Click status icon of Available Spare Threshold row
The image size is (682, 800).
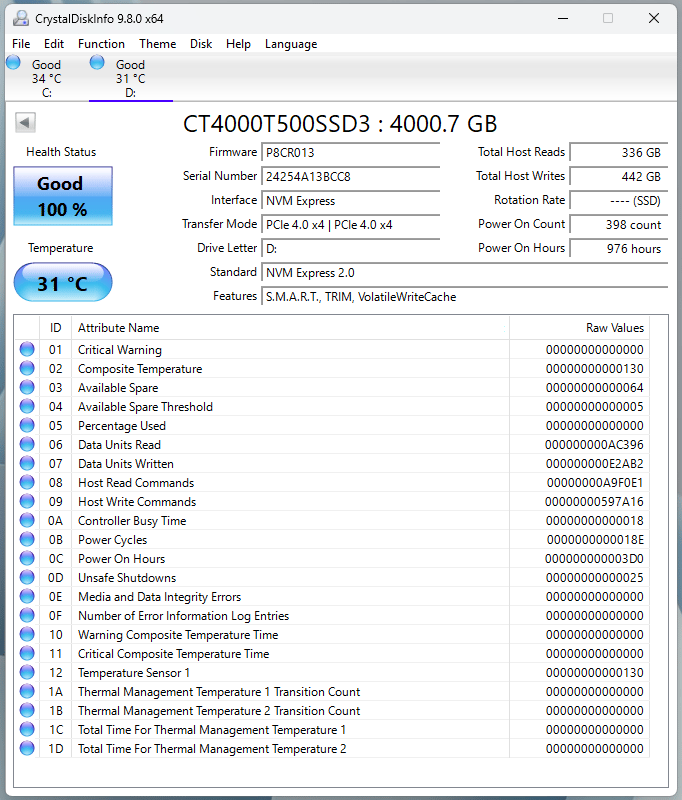27,407
